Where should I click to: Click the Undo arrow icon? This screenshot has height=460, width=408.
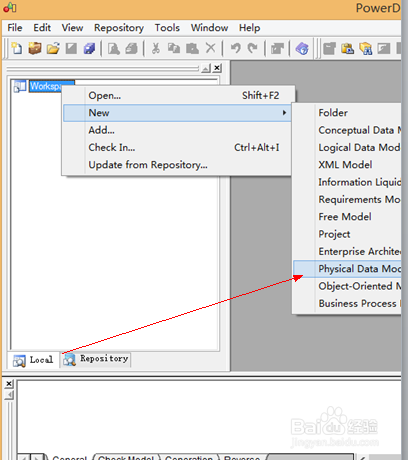[235, 49]
